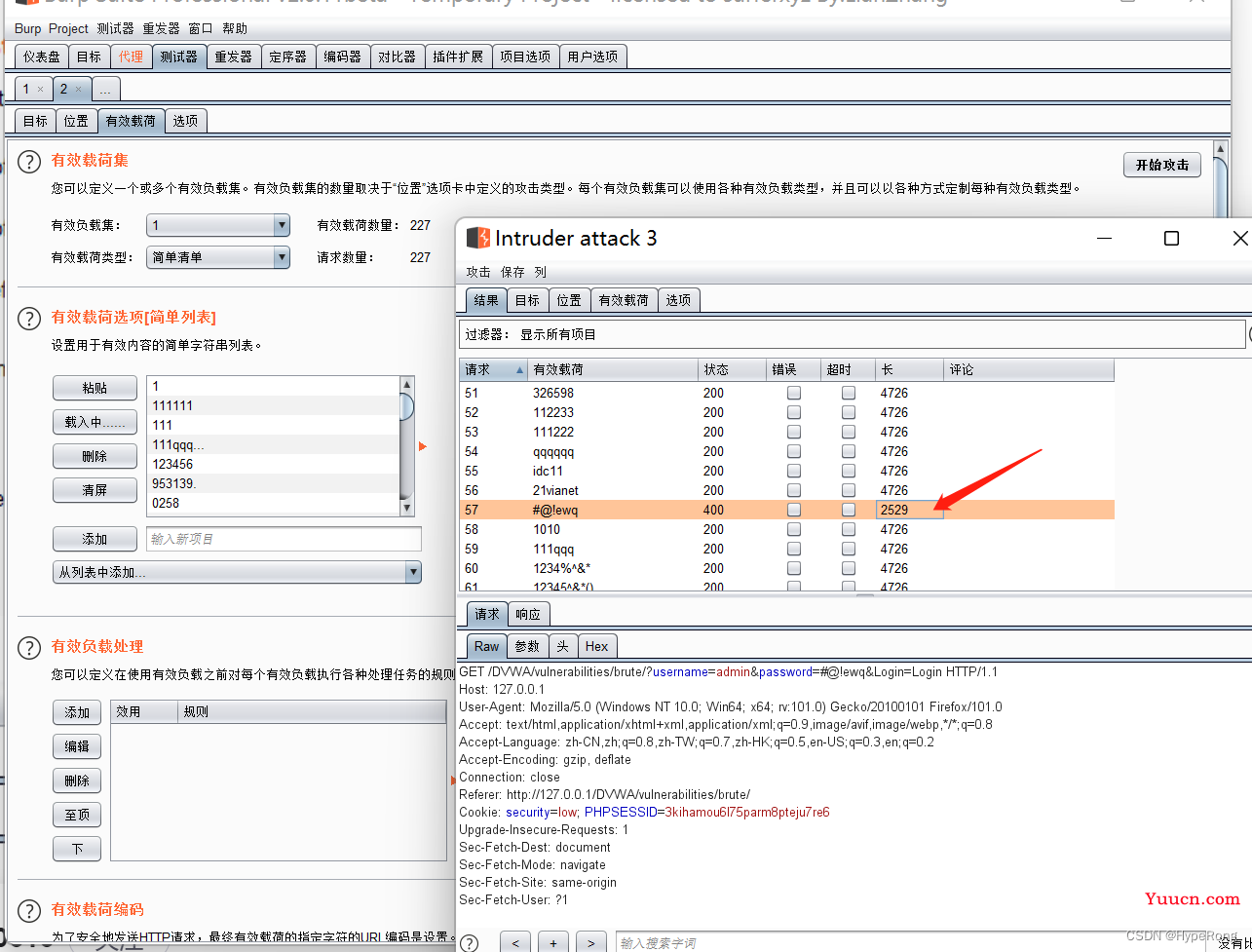Click payload list scroll down arrow
Viewport: 1252px width, 952px height.
point(407,507)
